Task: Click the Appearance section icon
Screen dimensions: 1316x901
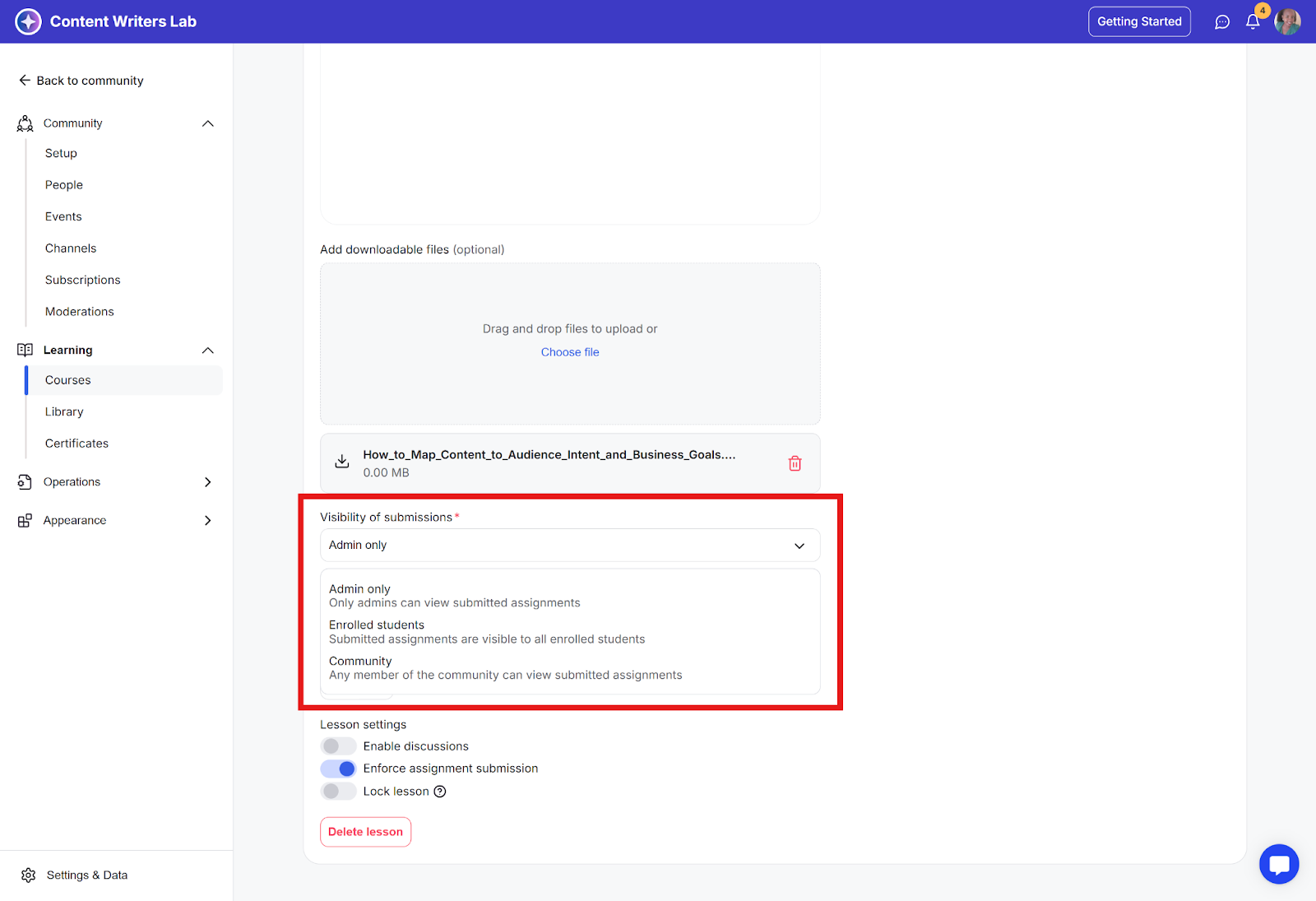Action: pos(25,521)
